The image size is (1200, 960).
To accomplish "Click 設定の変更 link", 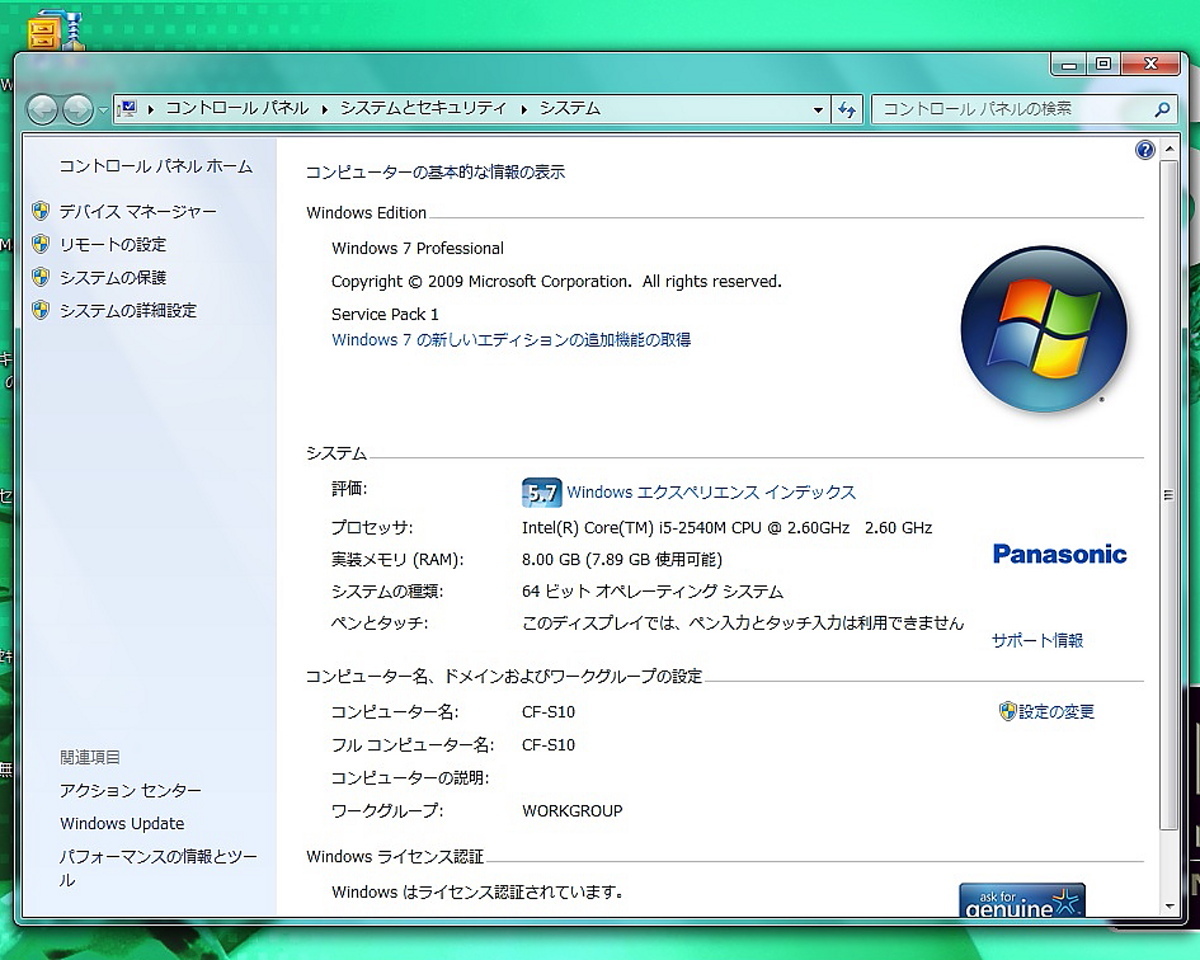I will pyautogui.click(x=1057, y=712).
